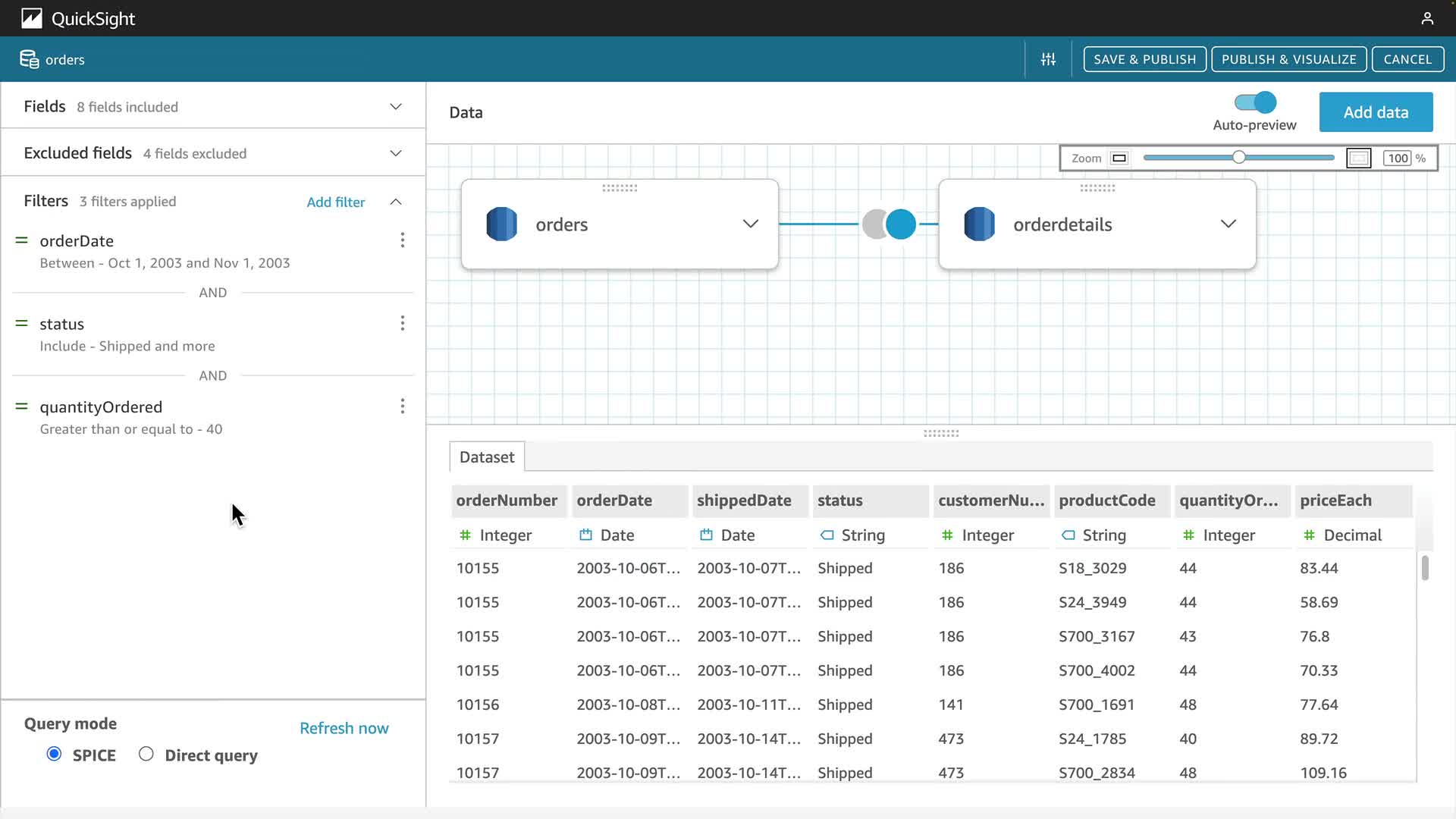Select the SPICE query mode
1456x819 pixels.
coord(54,754)
